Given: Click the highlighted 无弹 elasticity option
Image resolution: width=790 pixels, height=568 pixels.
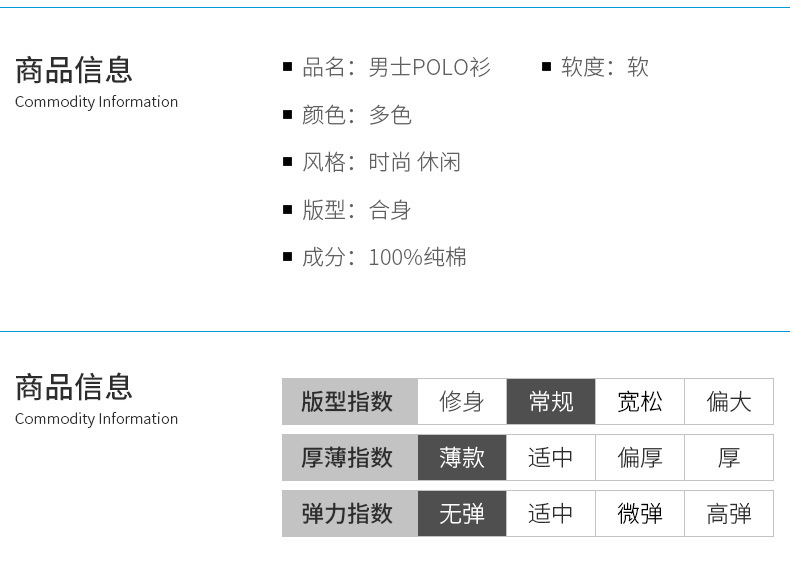Looking at the screenshot, I should pos(462,514).
